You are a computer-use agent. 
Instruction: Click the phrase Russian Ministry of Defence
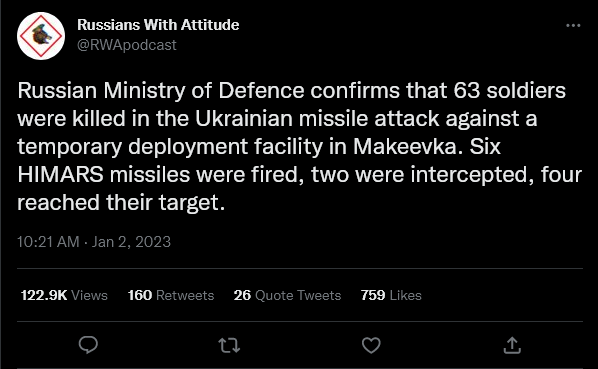[x=161, y=91]
